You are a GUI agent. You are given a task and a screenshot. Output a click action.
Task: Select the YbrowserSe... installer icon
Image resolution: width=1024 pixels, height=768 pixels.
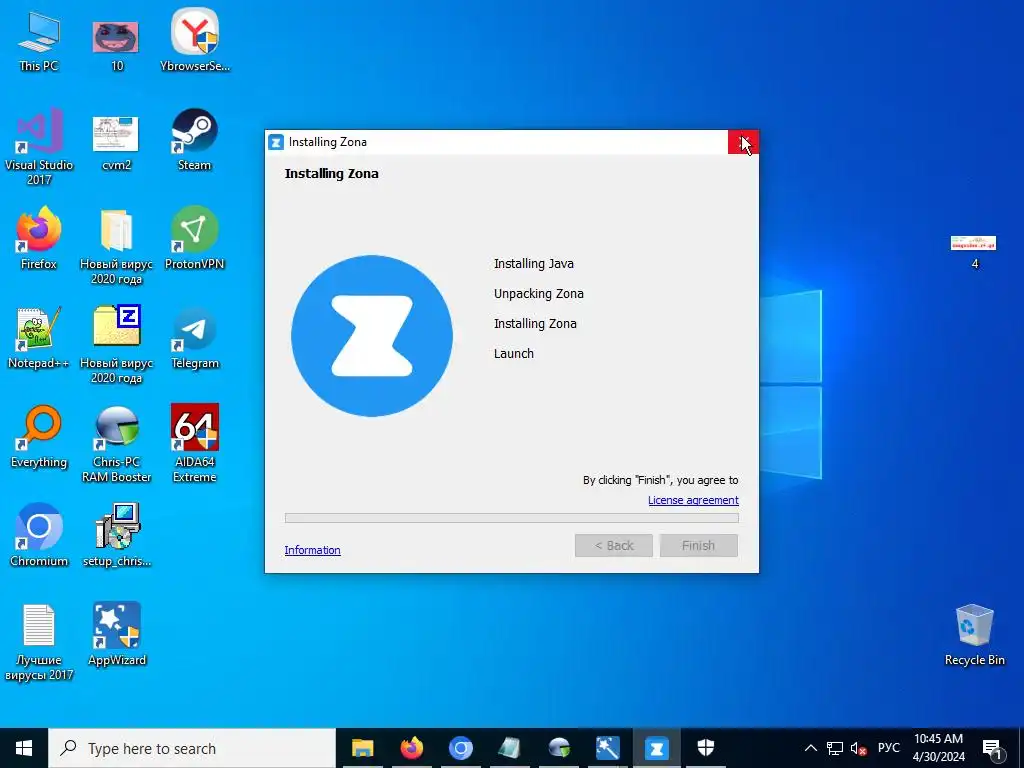(195, 40)
